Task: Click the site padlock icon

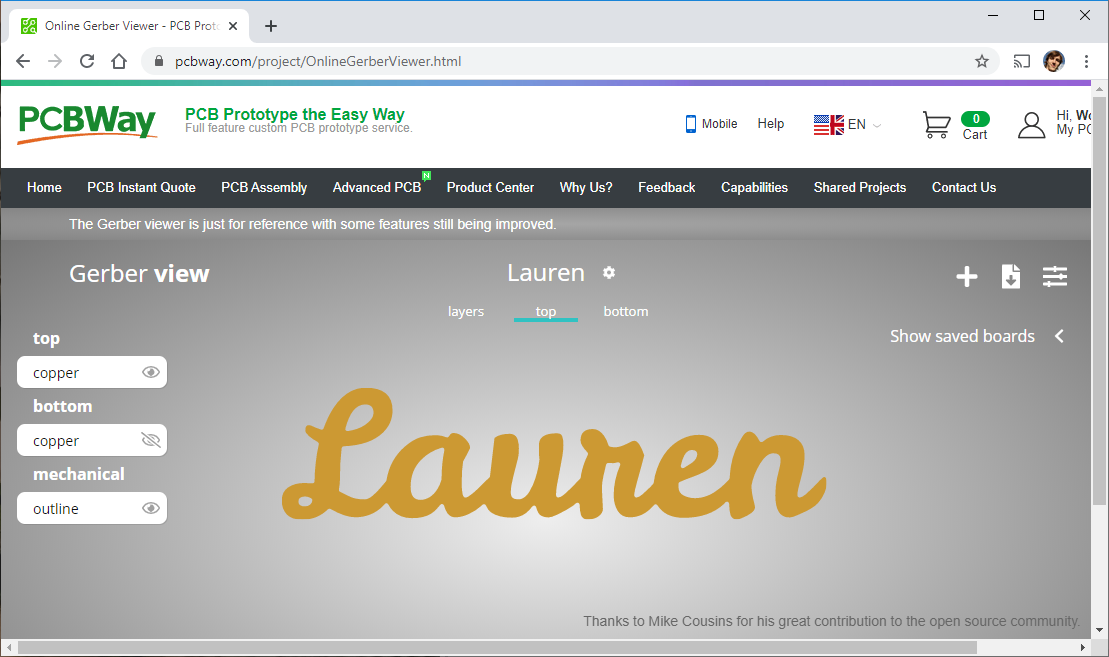Action: [158, 62]
